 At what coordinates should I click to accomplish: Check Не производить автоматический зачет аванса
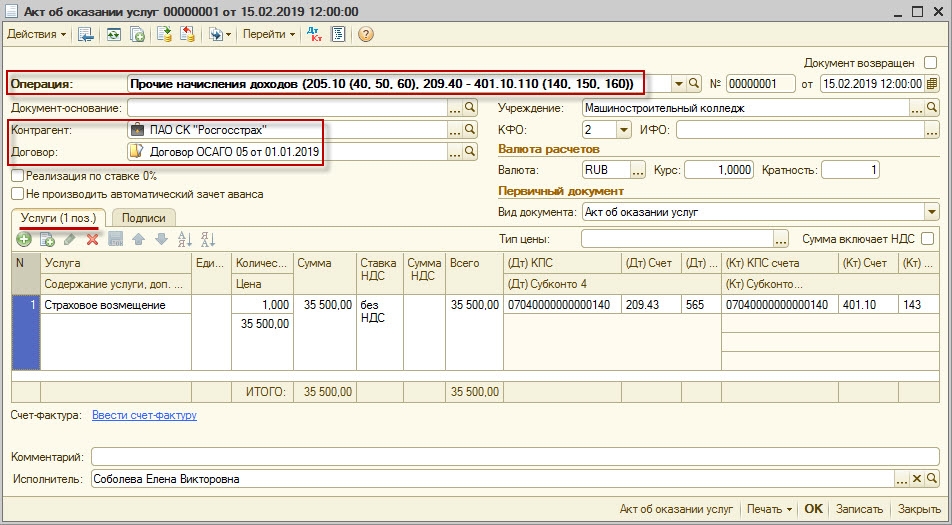pos(18,194)
